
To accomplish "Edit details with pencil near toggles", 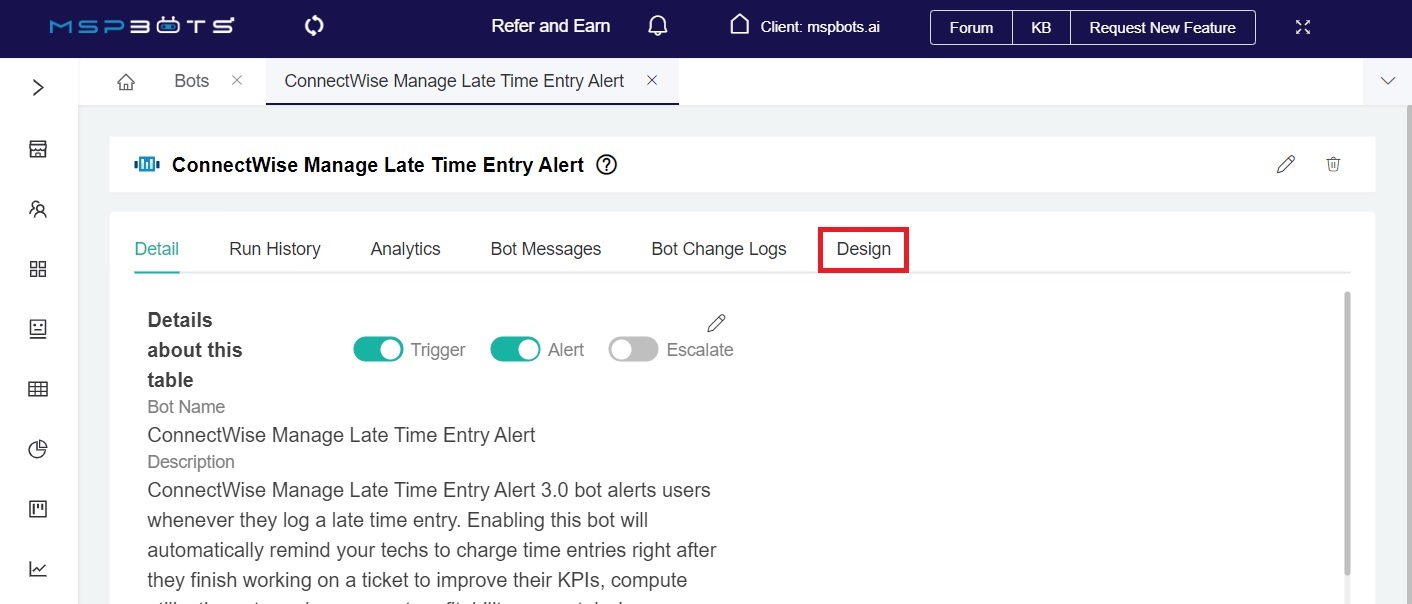I will [x=716, y=322].
